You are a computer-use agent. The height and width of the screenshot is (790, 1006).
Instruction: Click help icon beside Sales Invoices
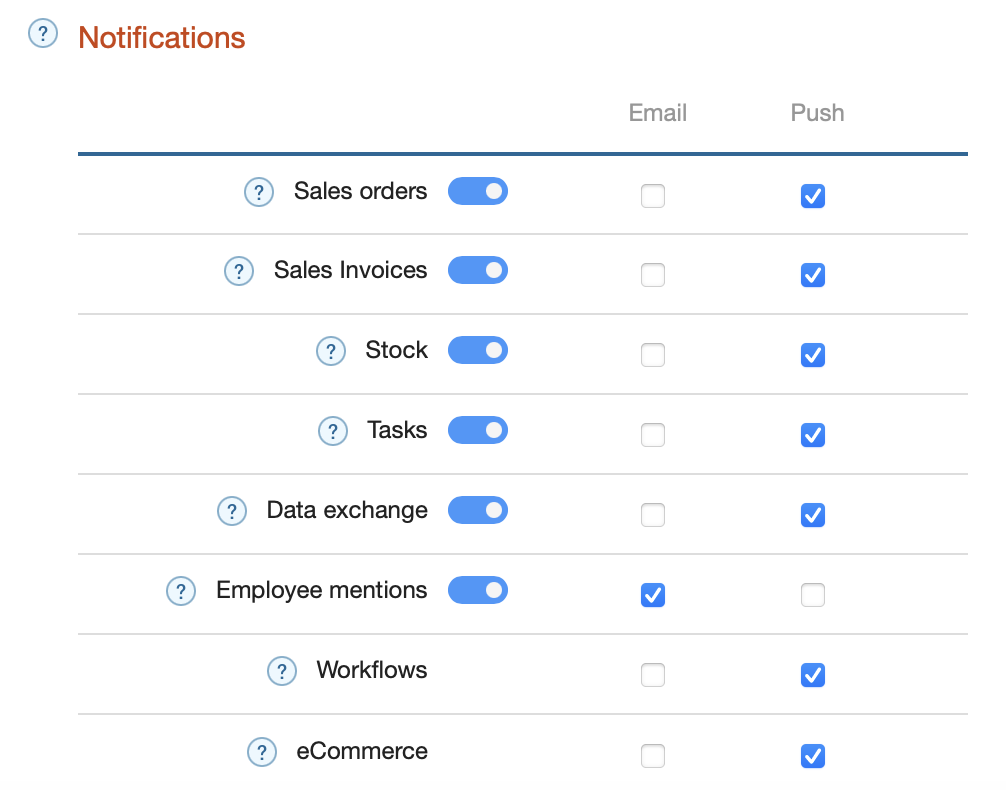(239, 271)
